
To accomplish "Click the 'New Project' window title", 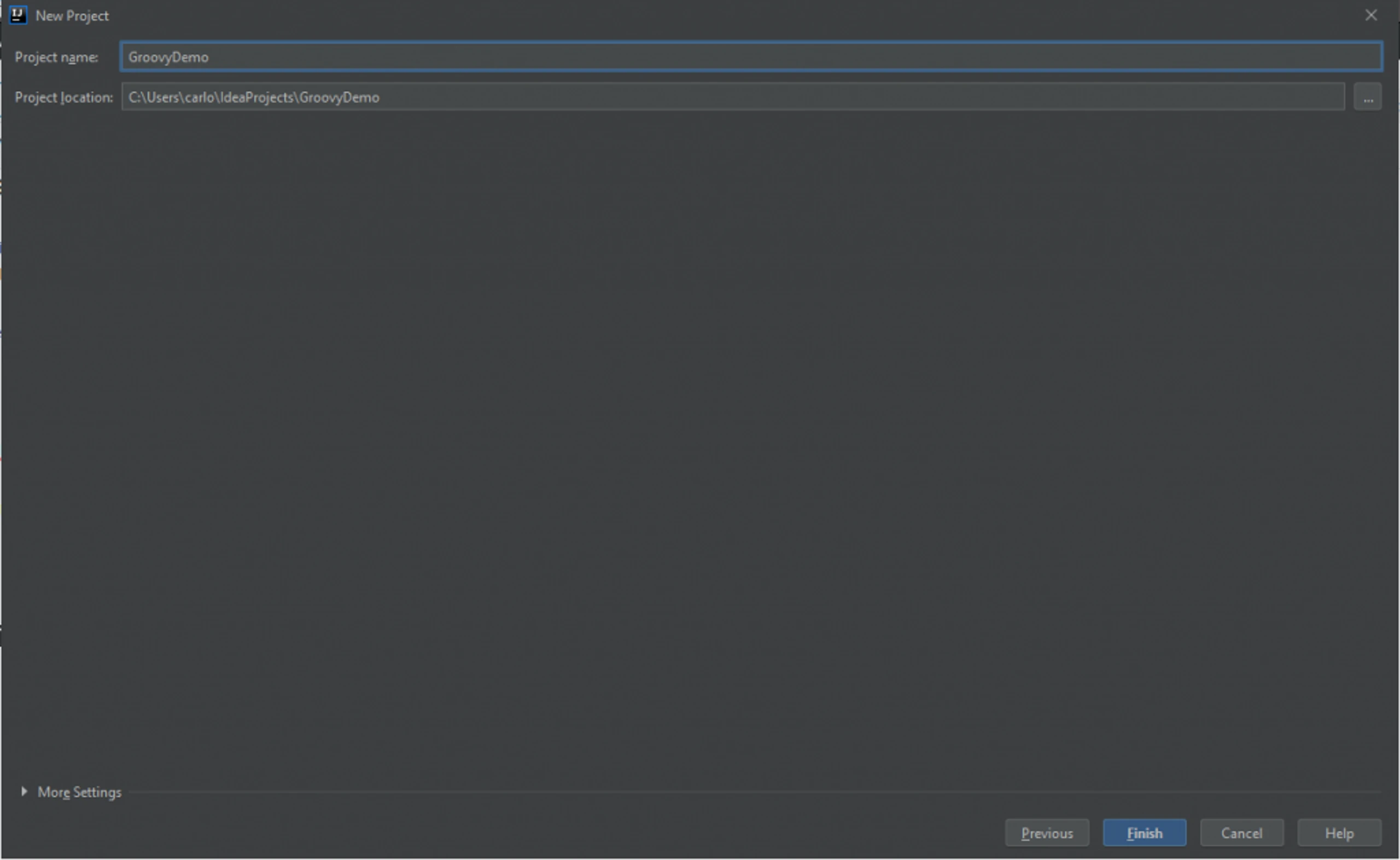I will pos(72,16).
